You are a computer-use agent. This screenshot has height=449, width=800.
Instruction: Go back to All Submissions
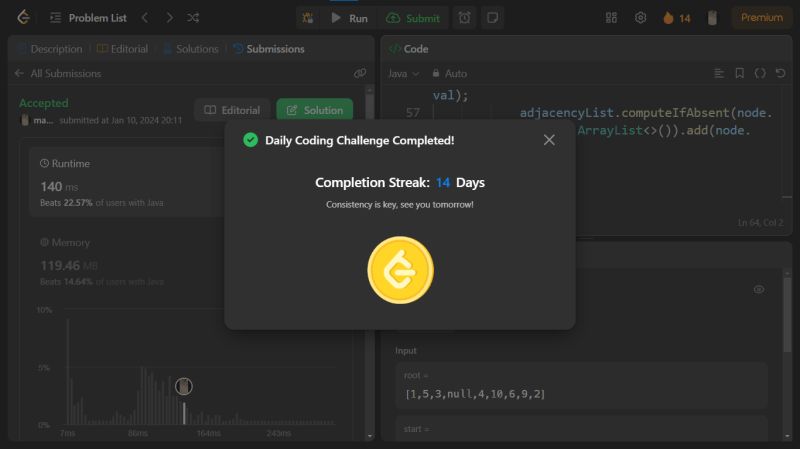click(x=58, y=73)
